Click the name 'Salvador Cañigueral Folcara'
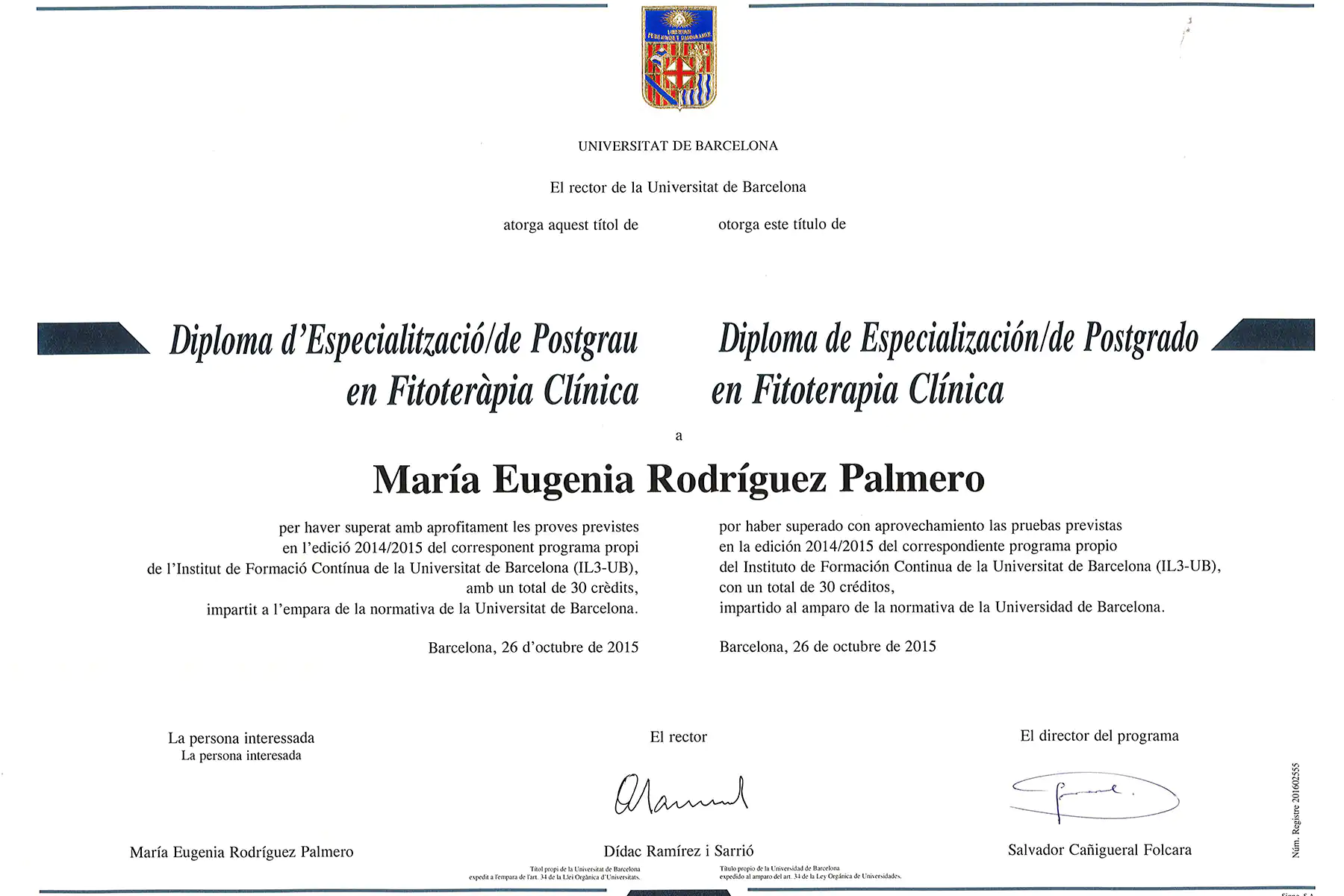The image size is (1344, 896). (1100, 850)
